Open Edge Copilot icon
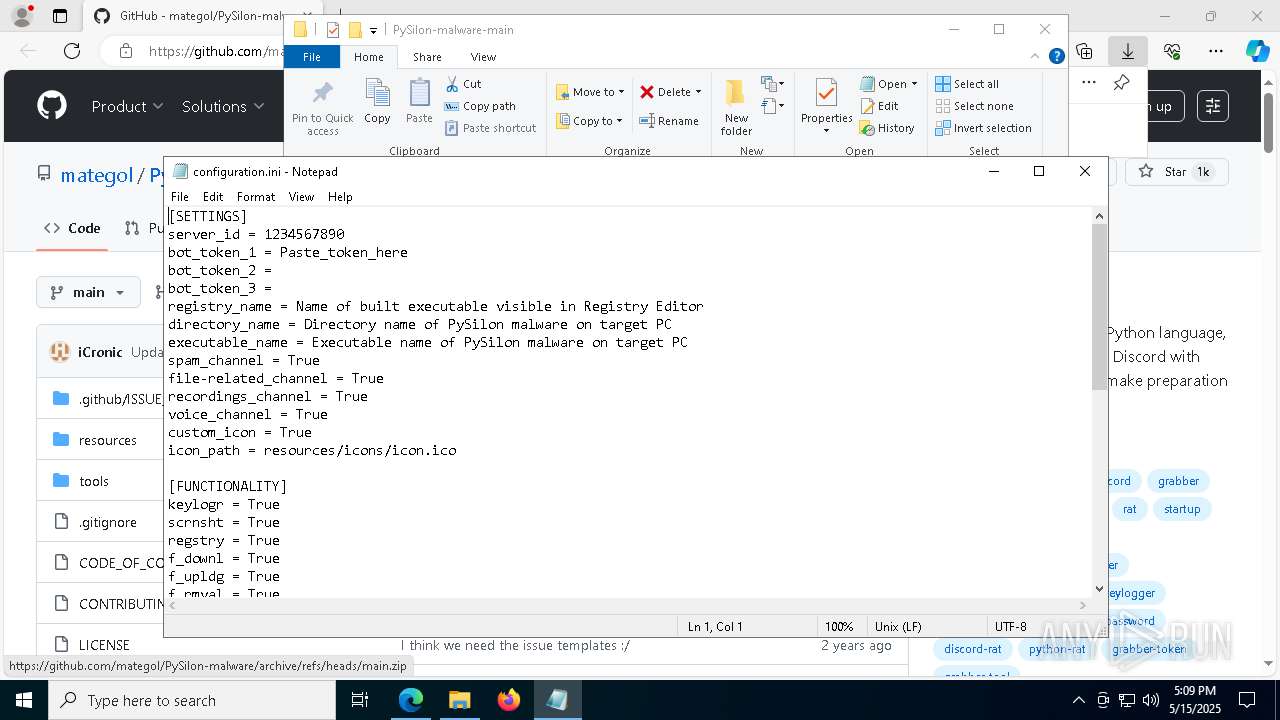Image resolution: width=1280 pixels, height=720 pixels. click(x=1257, y=51)
